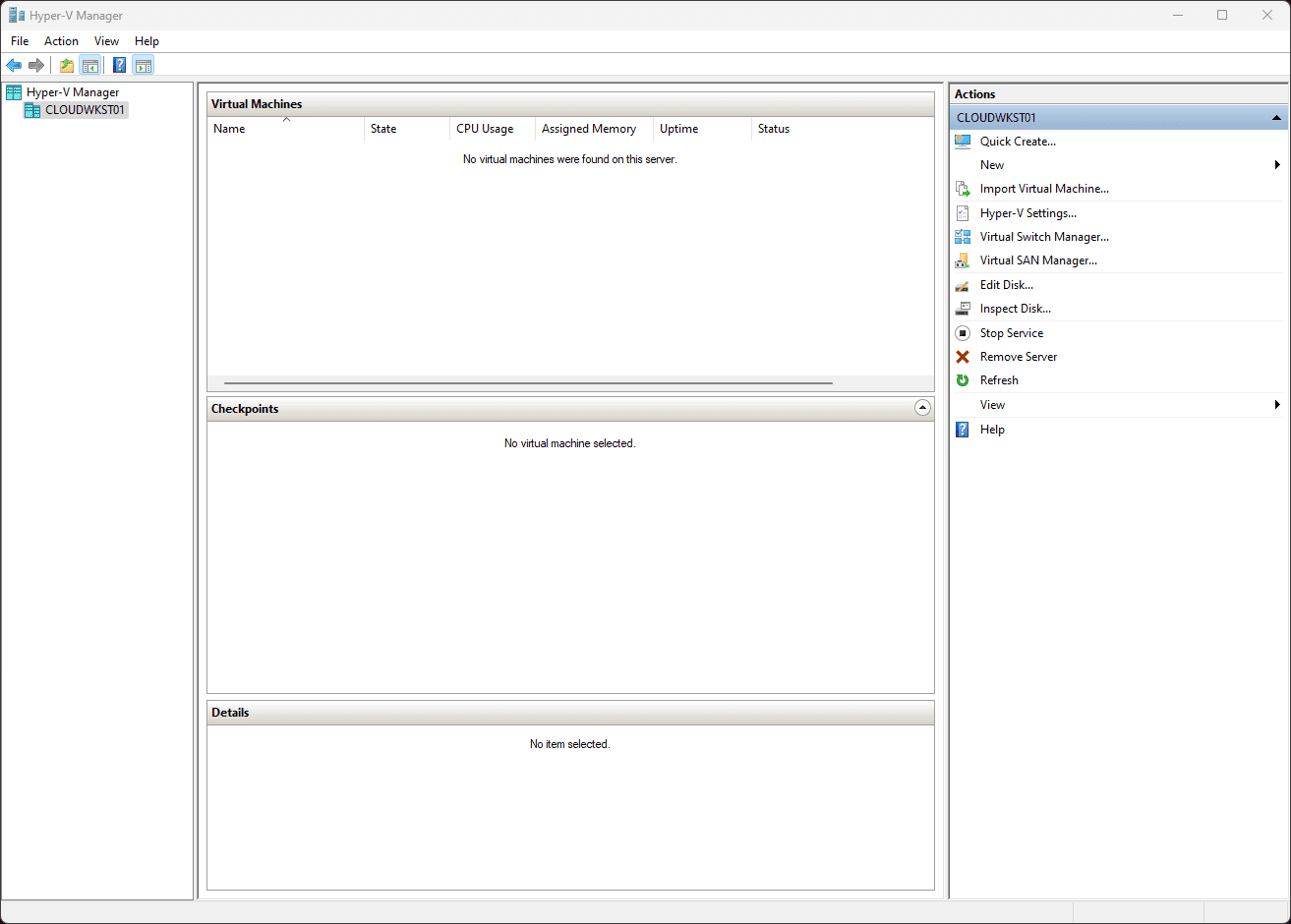Click the Quick Create monitor icon
Image resolution: width=1291 pixels, height=924 pixels.
click(963, 142)
